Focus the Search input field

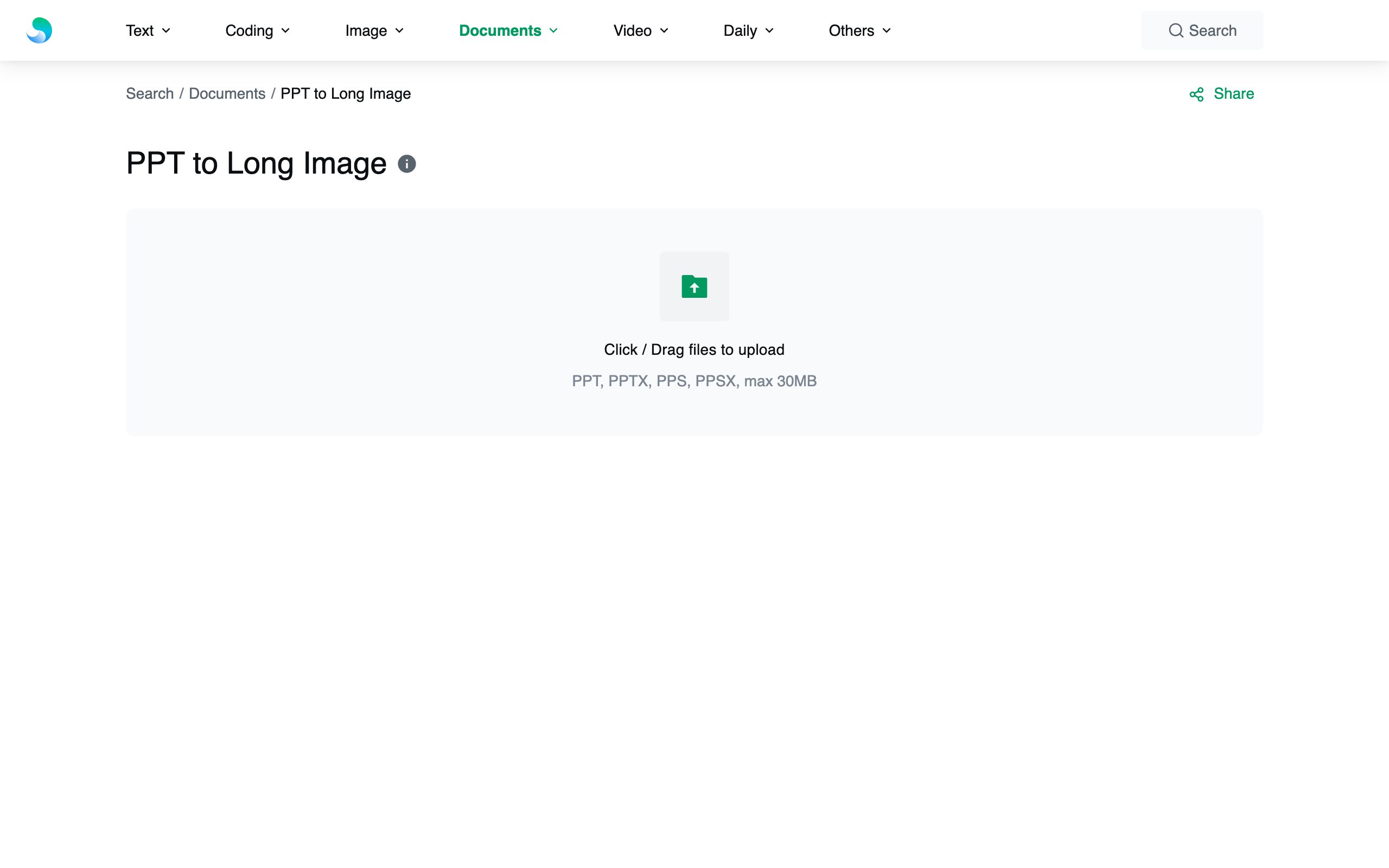1202,30
